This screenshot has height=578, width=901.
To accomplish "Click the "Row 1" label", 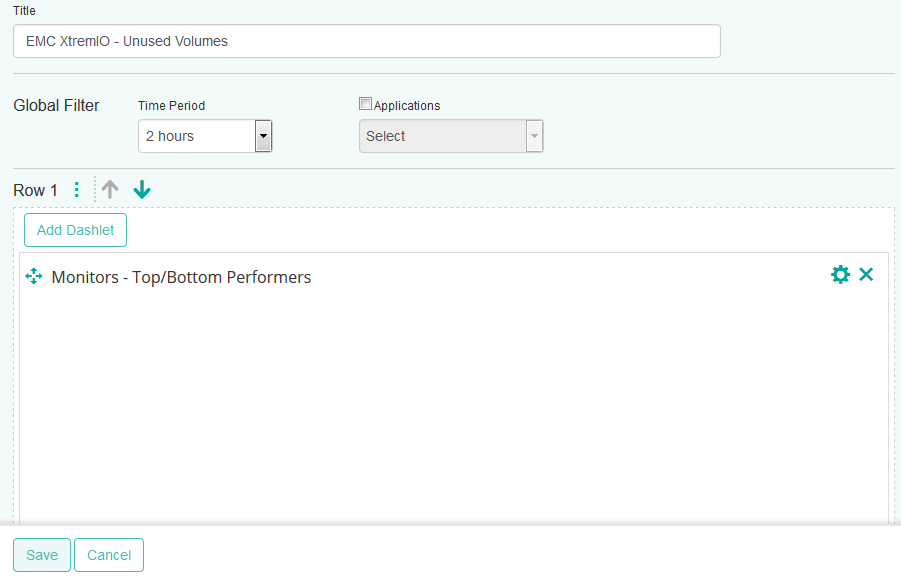I will point(35,189).
